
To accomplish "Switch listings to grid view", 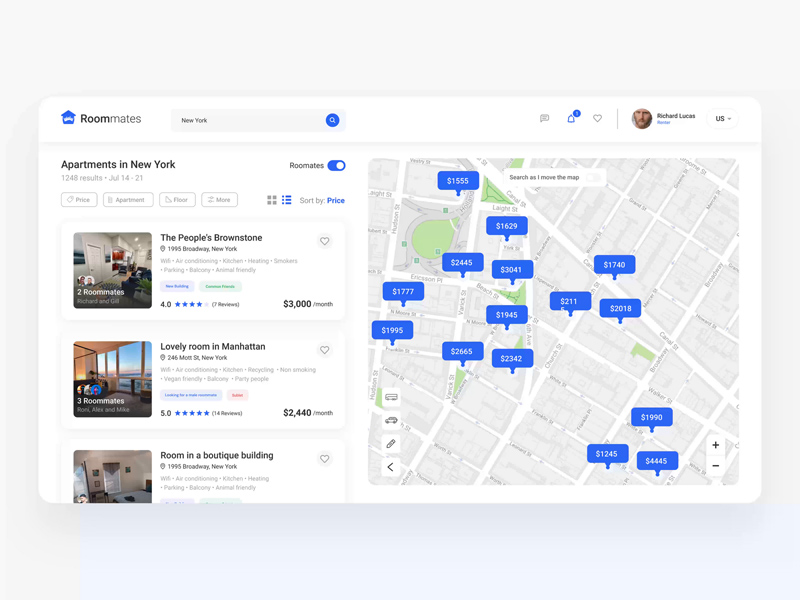I will [271, 199].
